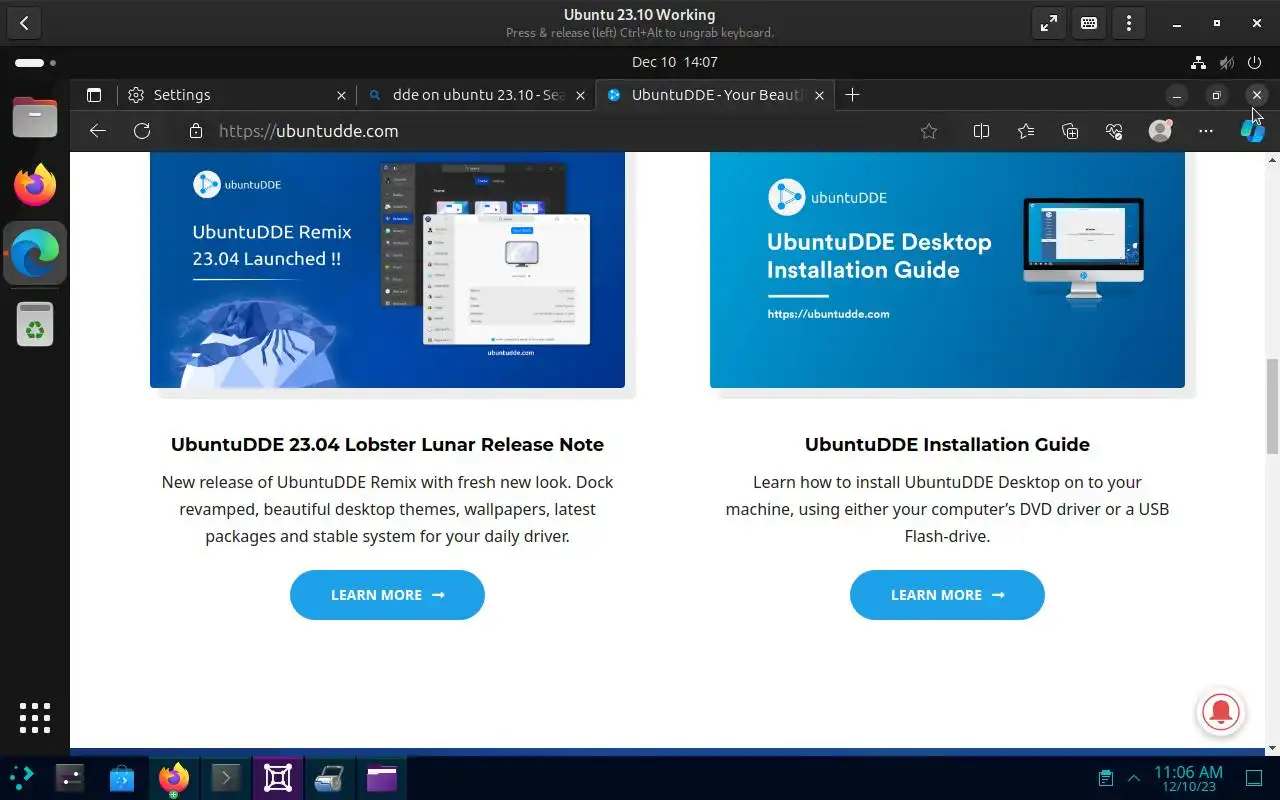Open the scanner app in the taskbar
The image size is (1280, 800).
click(330, 778)
